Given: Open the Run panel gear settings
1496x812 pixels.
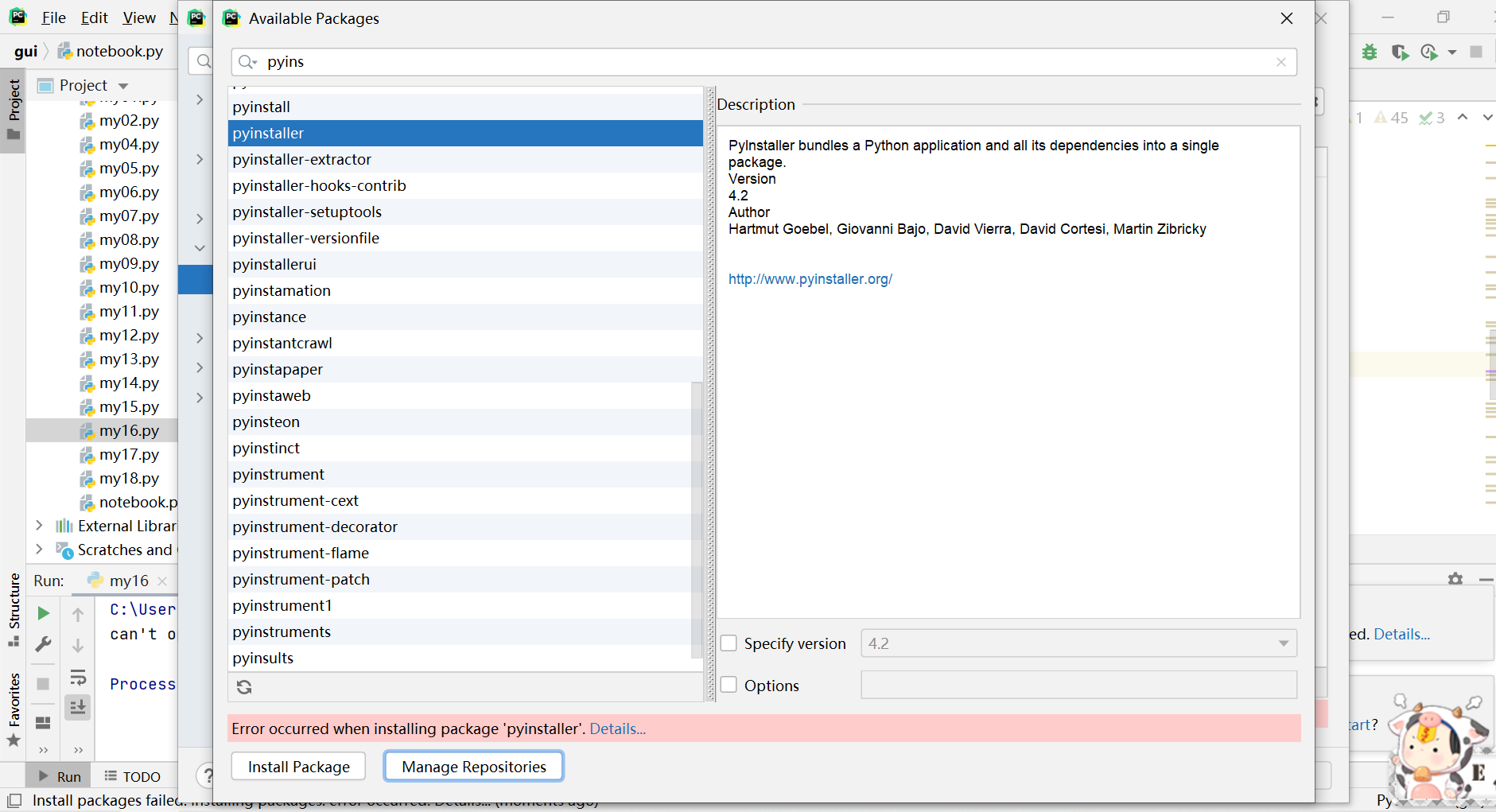Looking at the screenshot, I should pos(1455,579).
